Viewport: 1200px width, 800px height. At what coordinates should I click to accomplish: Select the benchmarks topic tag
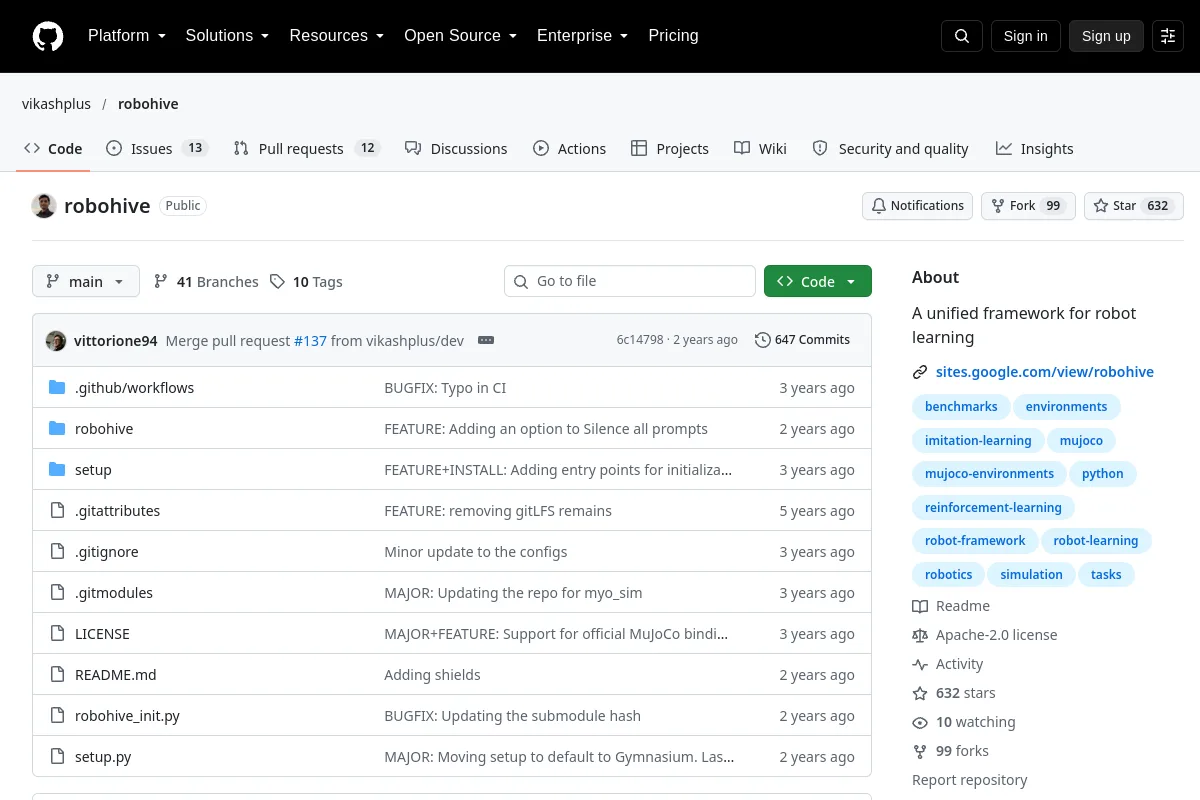coord(961,407)
